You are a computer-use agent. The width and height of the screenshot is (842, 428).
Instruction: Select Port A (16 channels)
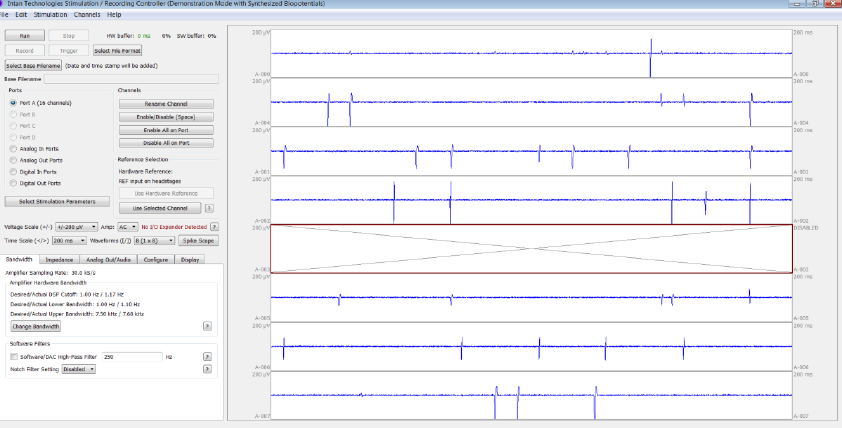click(41, 103)
